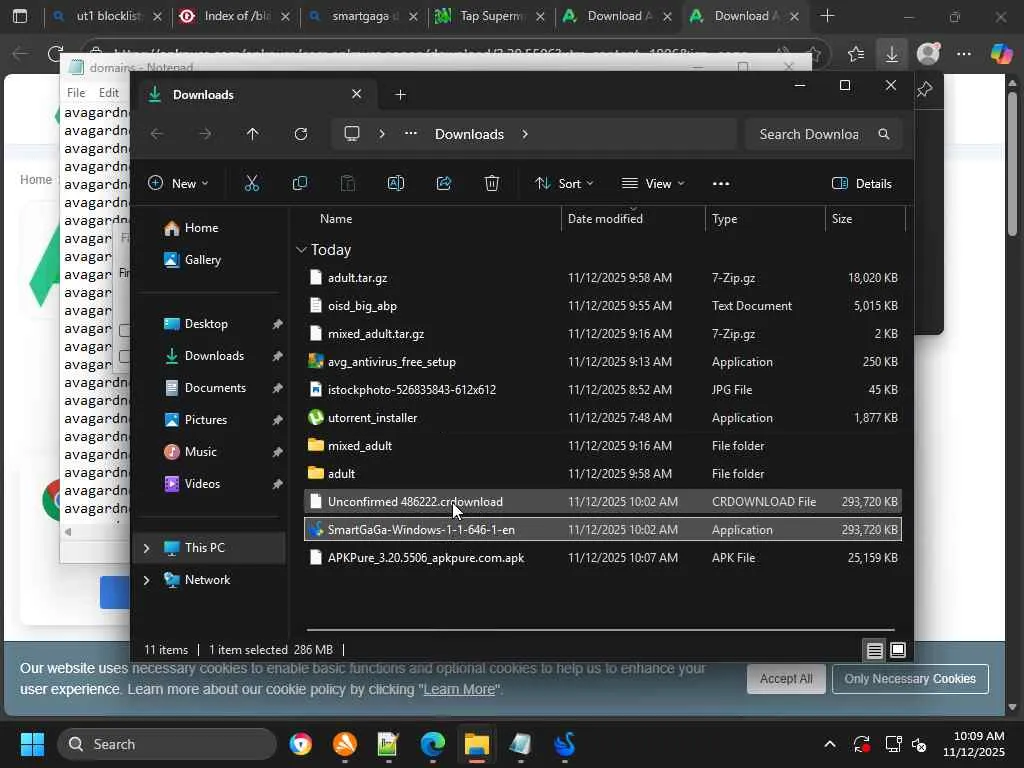Add a new File Explorer tab

pyautogui.click(x=400, y=95)
